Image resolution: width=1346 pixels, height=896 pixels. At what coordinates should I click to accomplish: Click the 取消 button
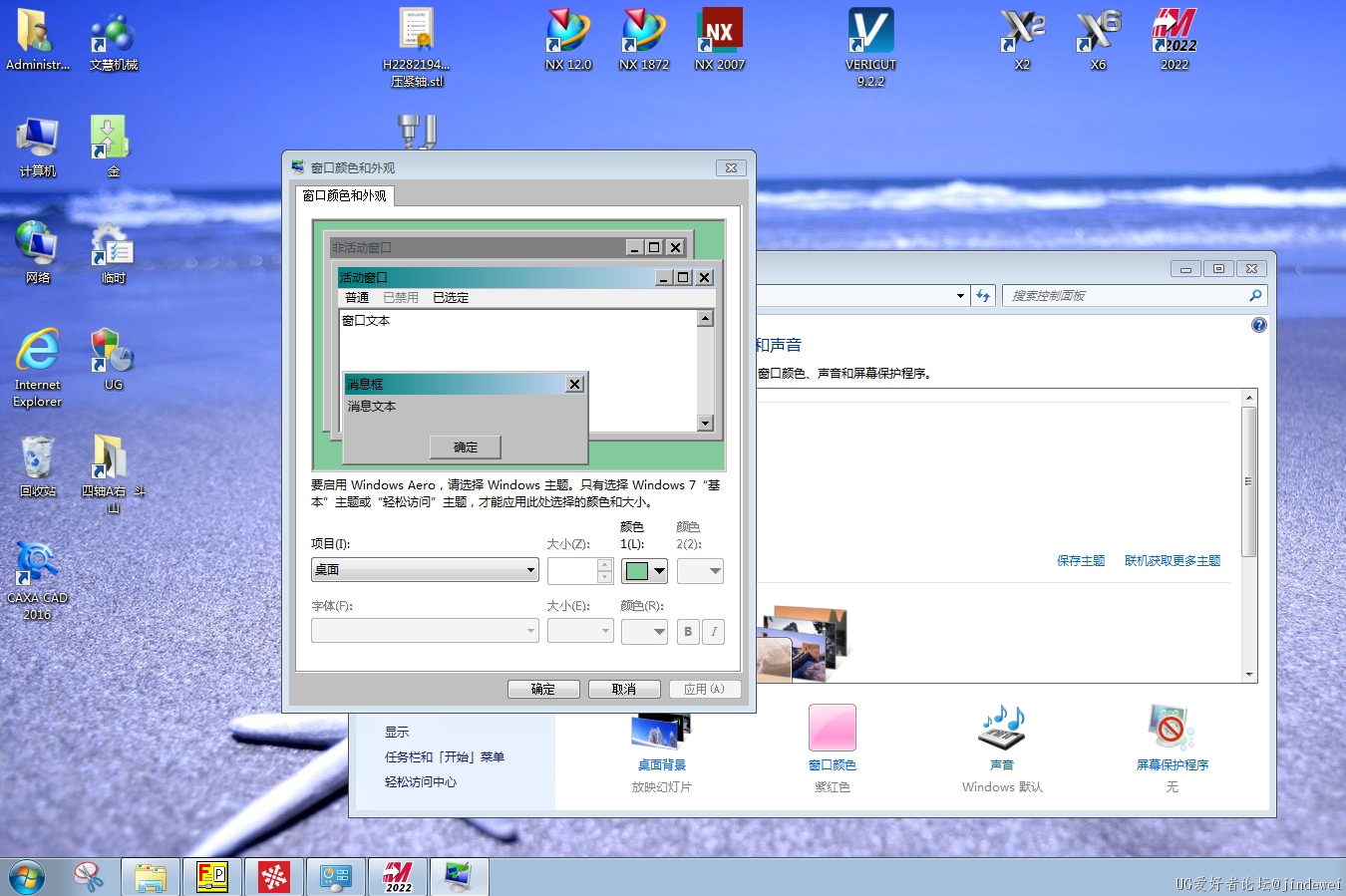[624, 689]
